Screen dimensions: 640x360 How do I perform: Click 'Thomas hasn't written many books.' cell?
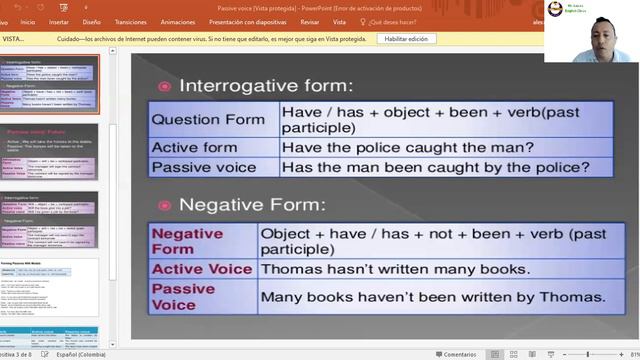pyautogui.click(x=441, y=269)
